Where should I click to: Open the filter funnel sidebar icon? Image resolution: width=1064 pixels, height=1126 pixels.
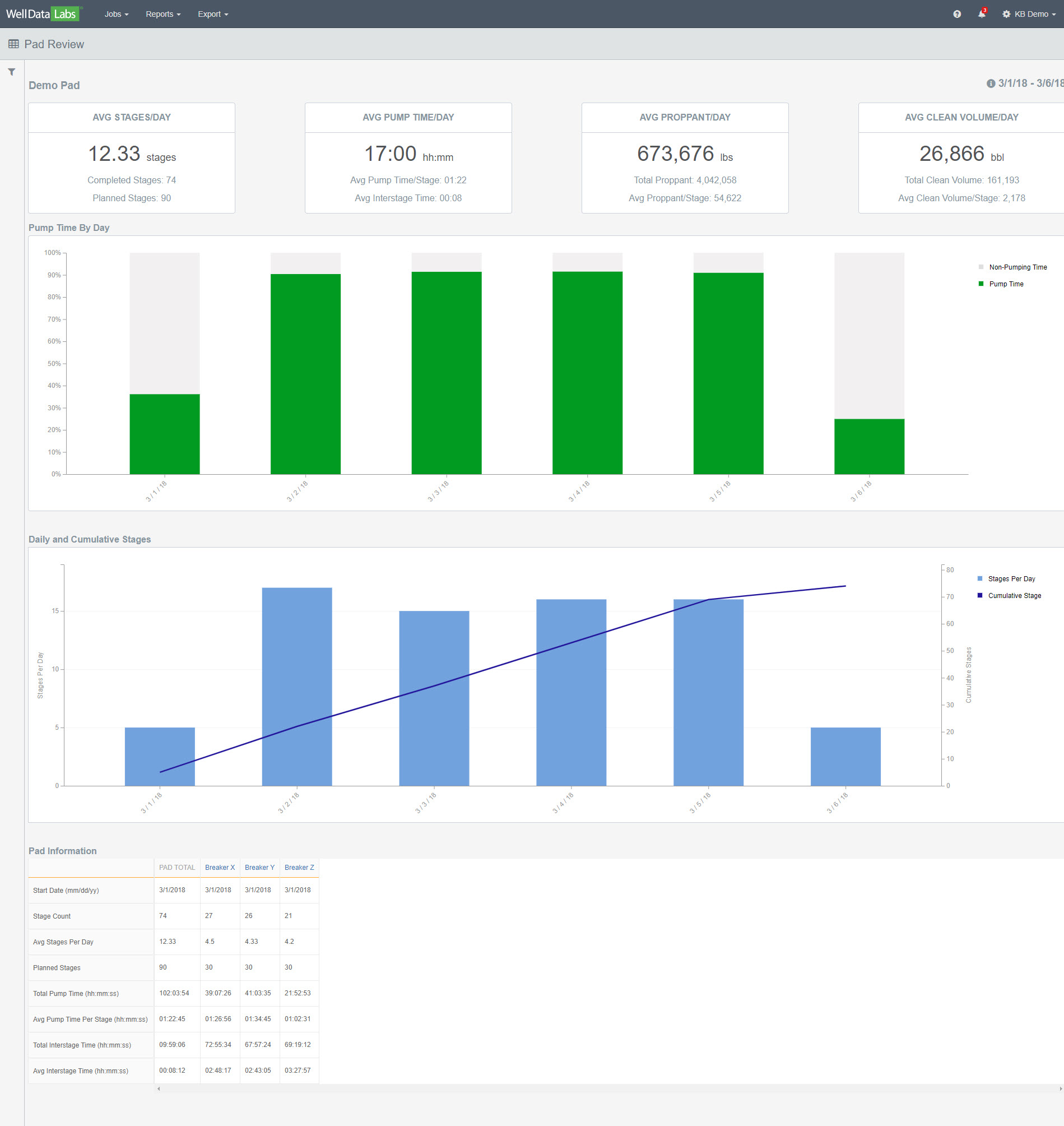pyautogui.click(x=11, y=72)
